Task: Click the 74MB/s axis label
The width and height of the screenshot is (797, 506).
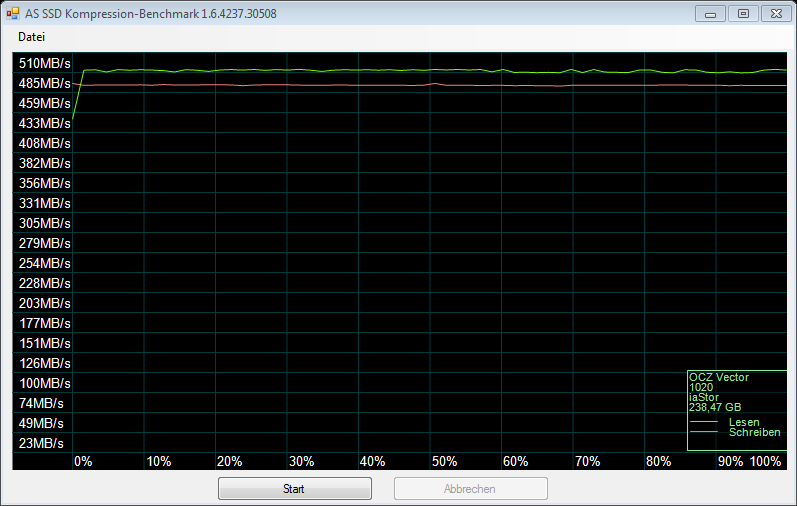Action: point(41,404)
